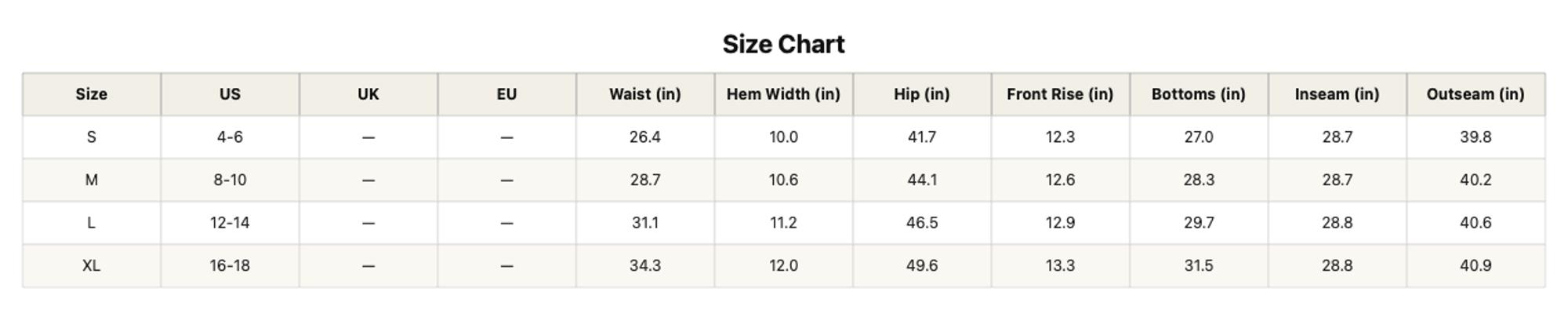The width and height of the screenshot is (1568, 310).
Task: Click the Outseam (in) column header
Action: point(1475,94)
